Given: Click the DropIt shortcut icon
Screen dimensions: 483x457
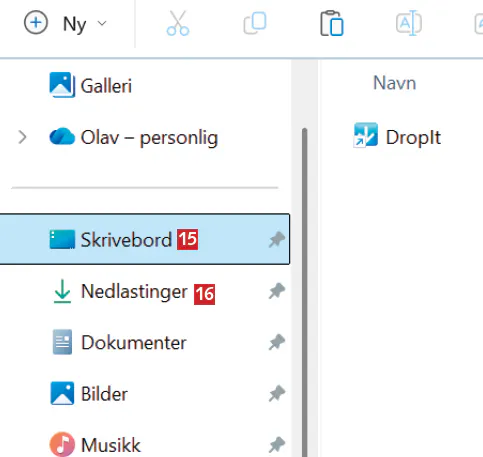Looking at the screenshot, I should click(366, 135).
